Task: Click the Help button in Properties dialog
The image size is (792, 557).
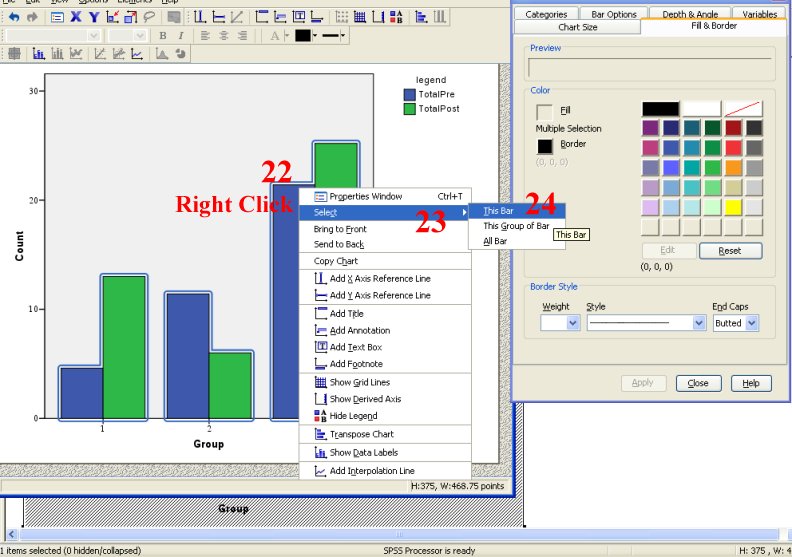Action: point(751,383)
